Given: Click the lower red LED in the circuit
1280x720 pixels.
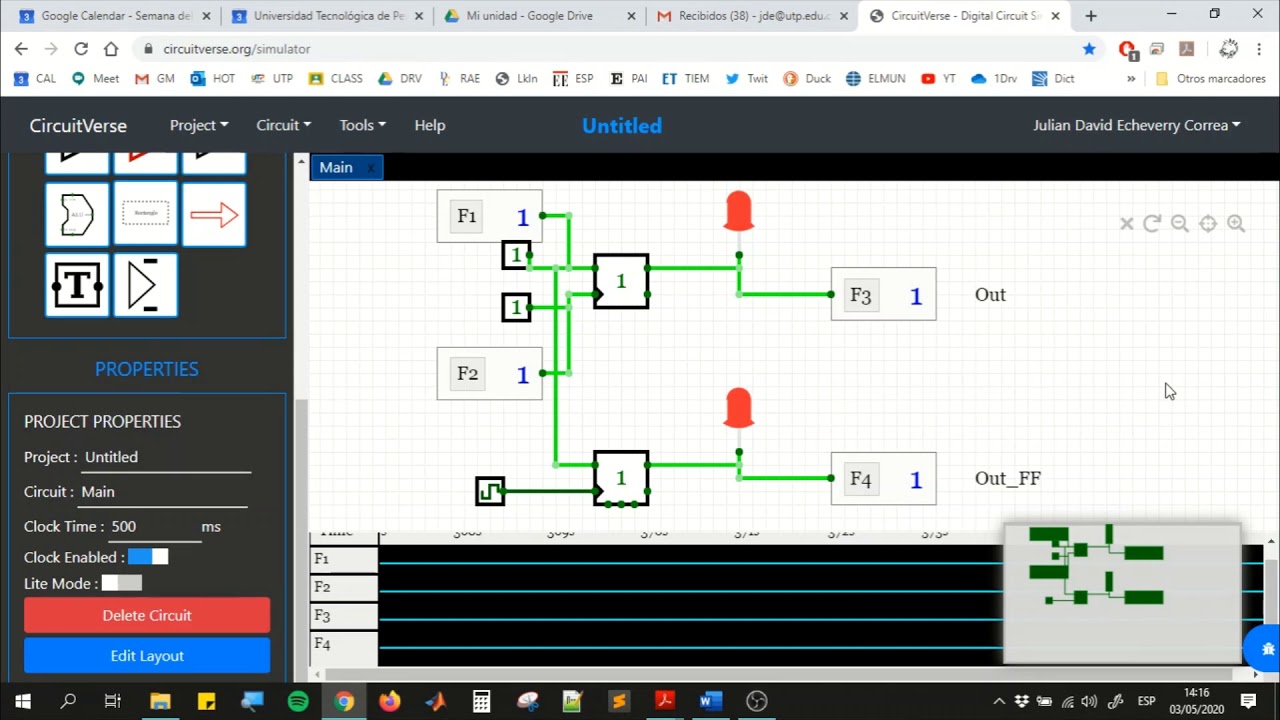Looking at the screenshot, I should [x=738, y=408].
